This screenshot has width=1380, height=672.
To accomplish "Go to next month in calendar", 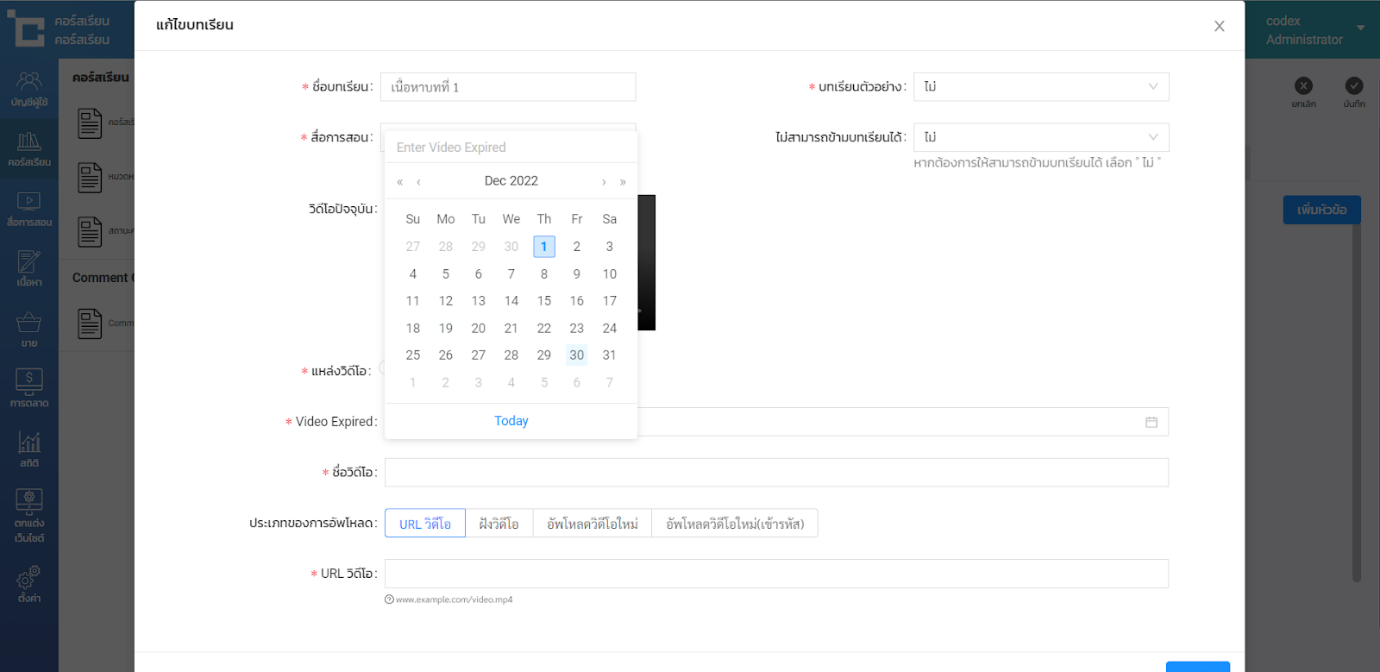I will point(604,181).
